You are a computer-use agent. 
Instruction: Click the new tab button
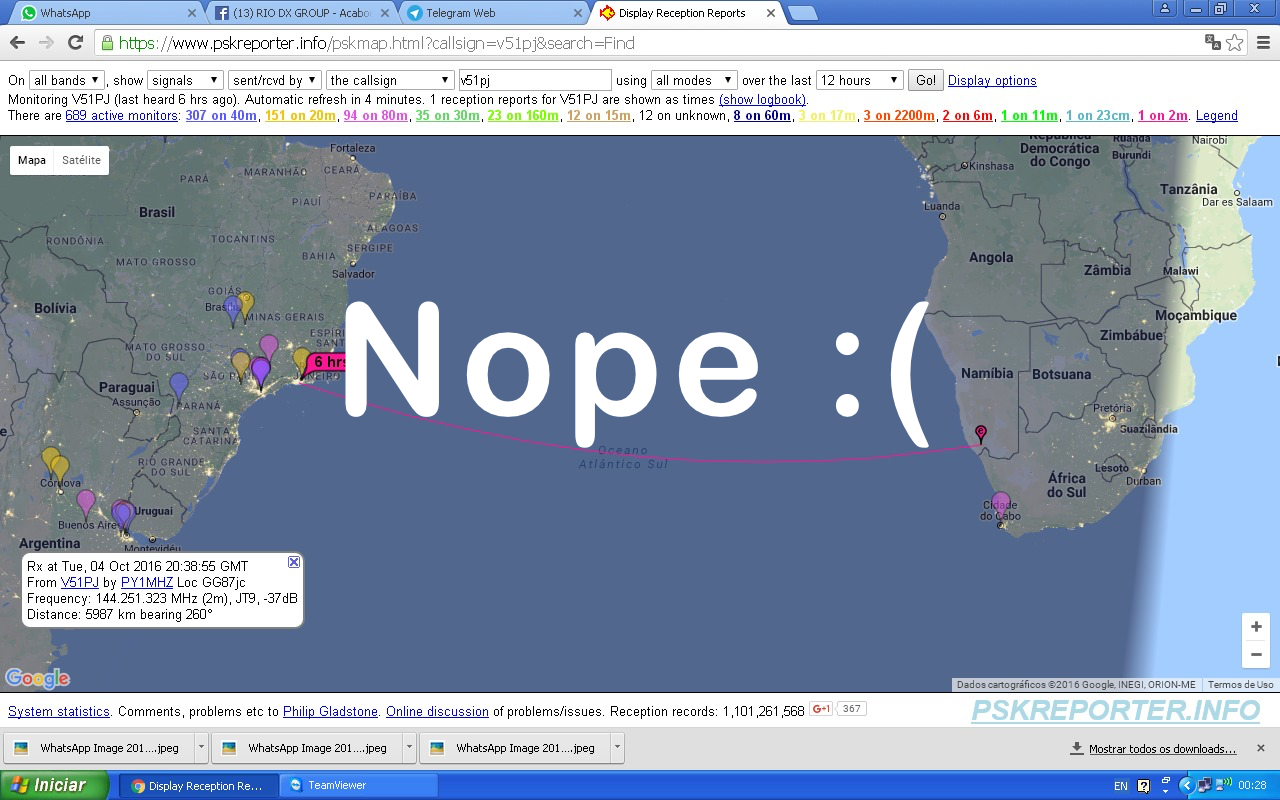coord(803,13)
